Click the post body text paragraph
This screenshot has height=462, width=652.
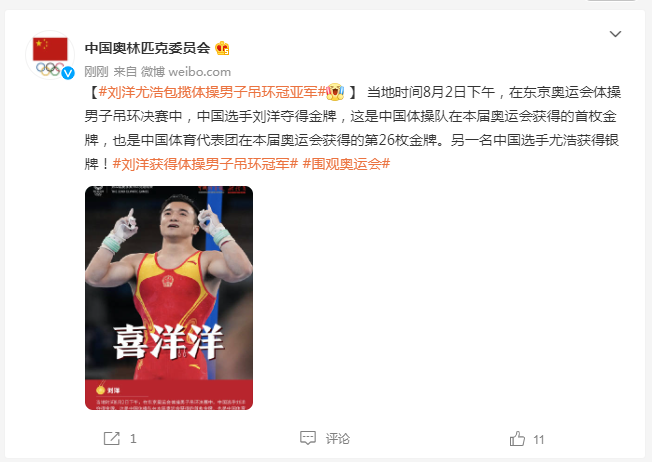[x=353, y=128]
